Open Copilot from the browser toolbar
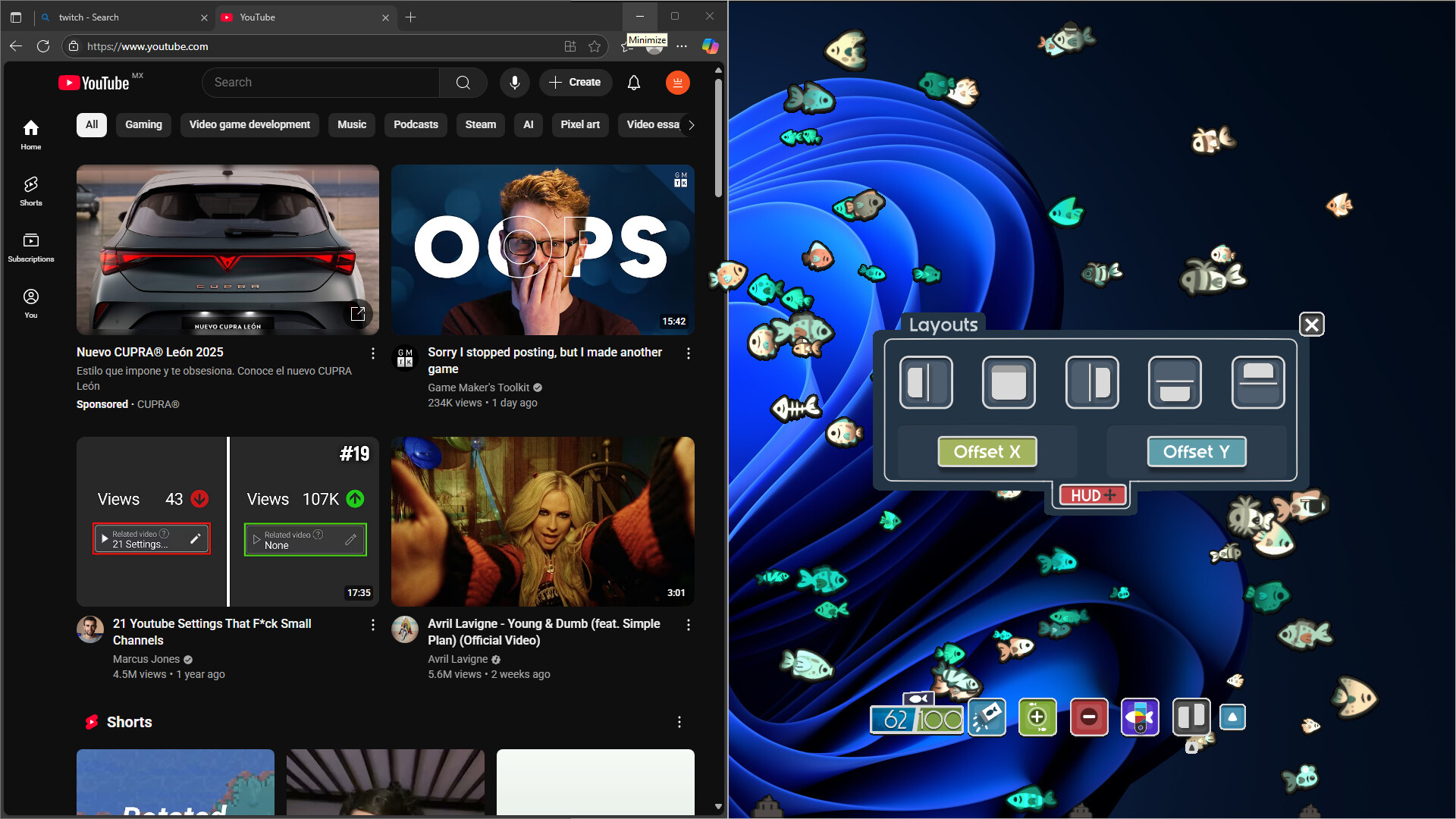1456x819 pixels. [711, 46]
